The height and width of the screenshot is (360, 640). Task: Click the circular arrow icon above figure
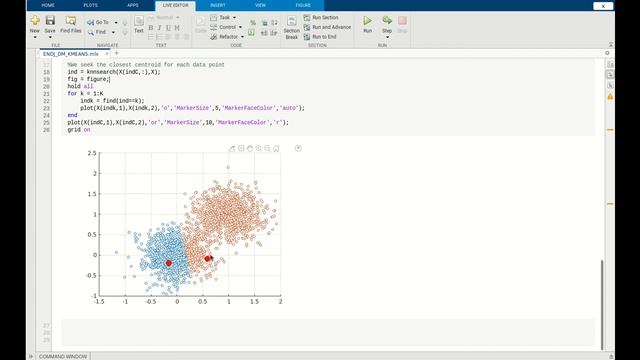[x=298, y=148]
